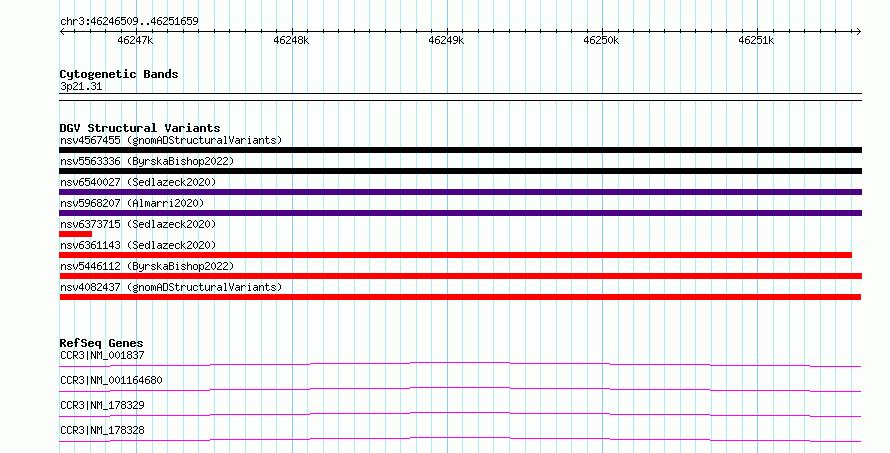The image size is (890, 453).
Task: Click the RefSeq Genes track title
Action: pos(101,343)
